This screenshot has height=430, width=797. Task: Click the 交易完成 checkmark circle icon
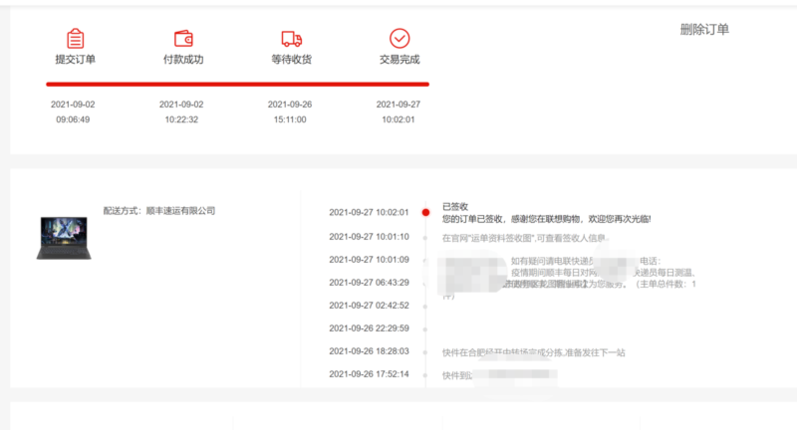[399, 38]
